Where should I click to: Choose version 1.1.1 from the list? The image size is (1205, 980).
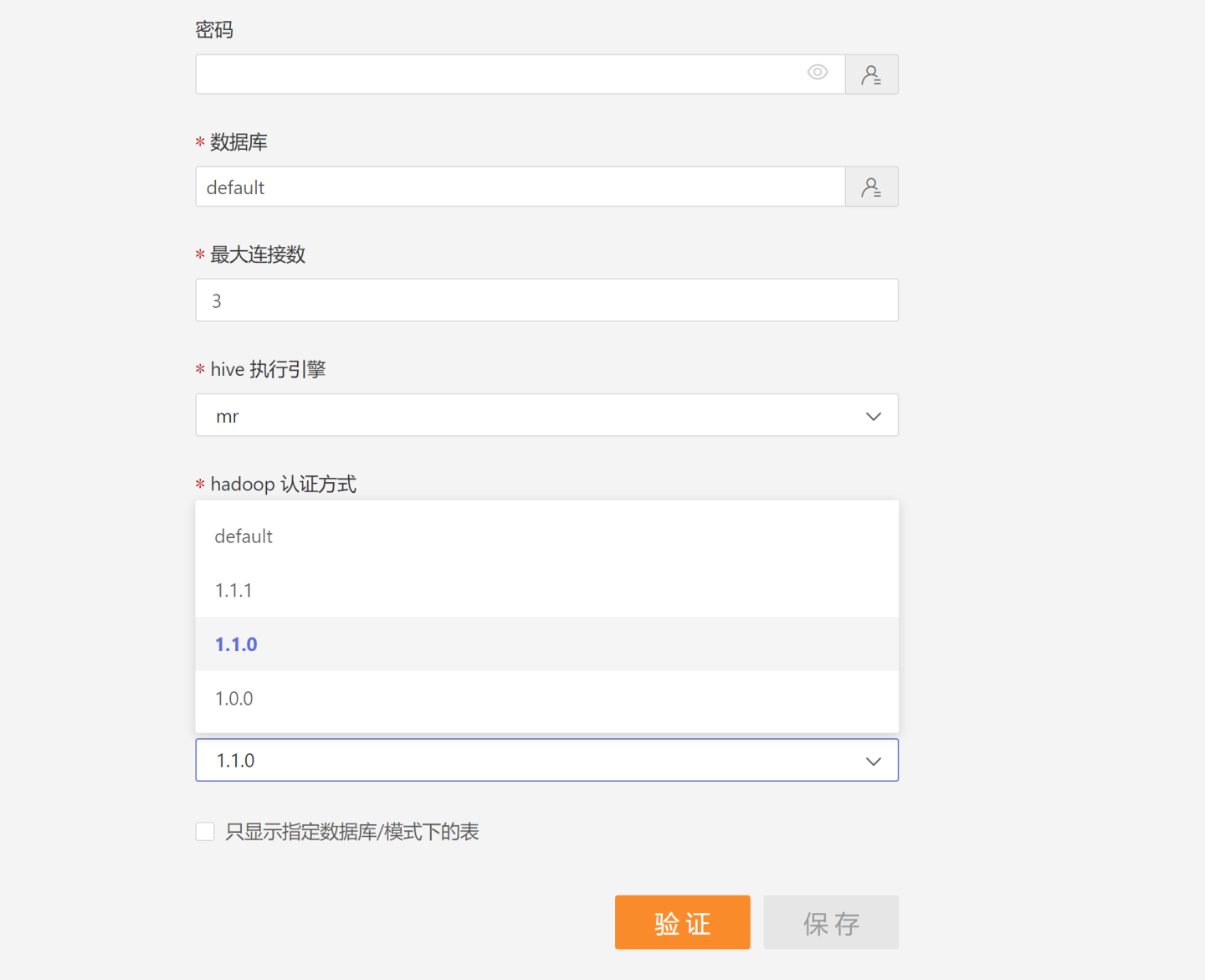(x=233, y=591)
